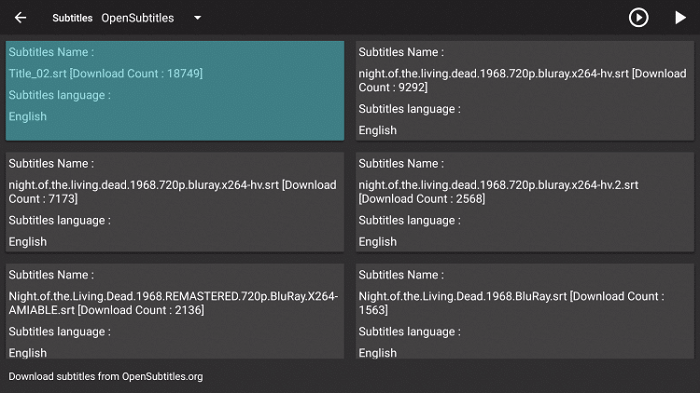Go back using the arrow icon

pyautogui.click(x=21, y=18)
